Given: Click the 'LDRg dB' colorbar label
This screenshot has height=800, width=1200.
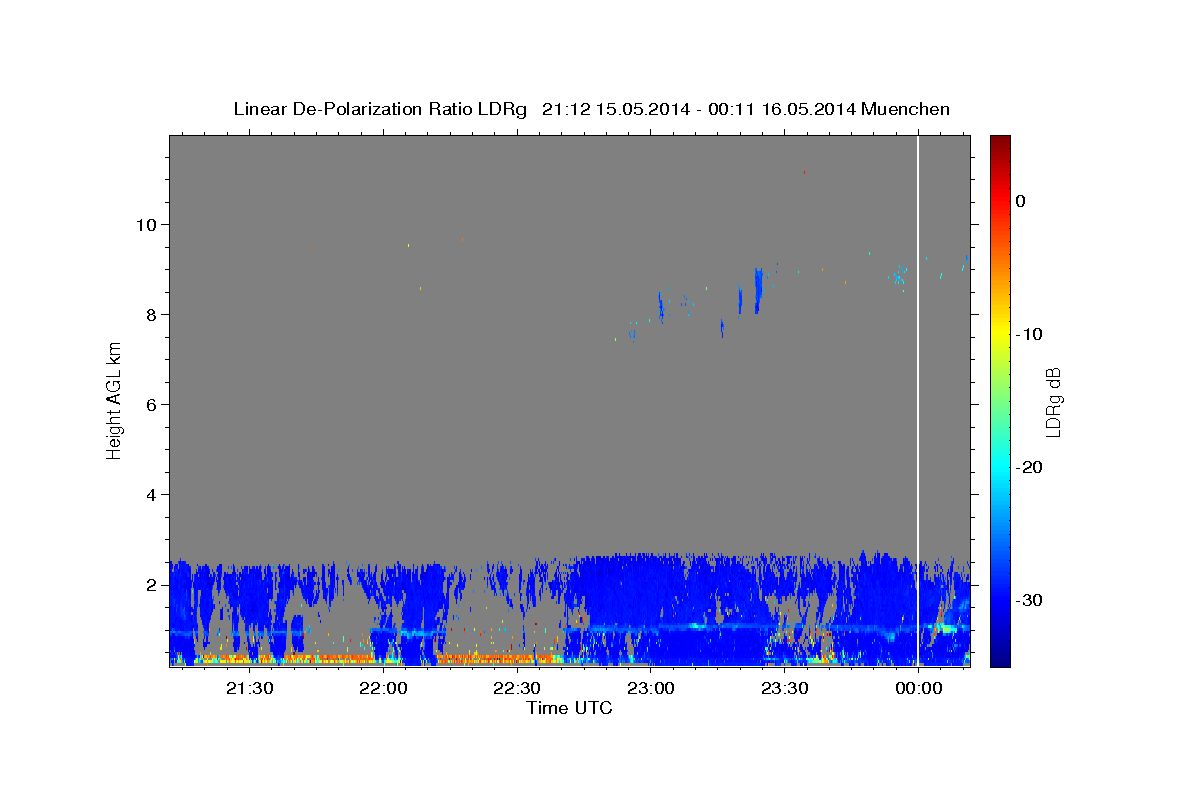Looking at the screenshot, I should [x=1053, y=402].
